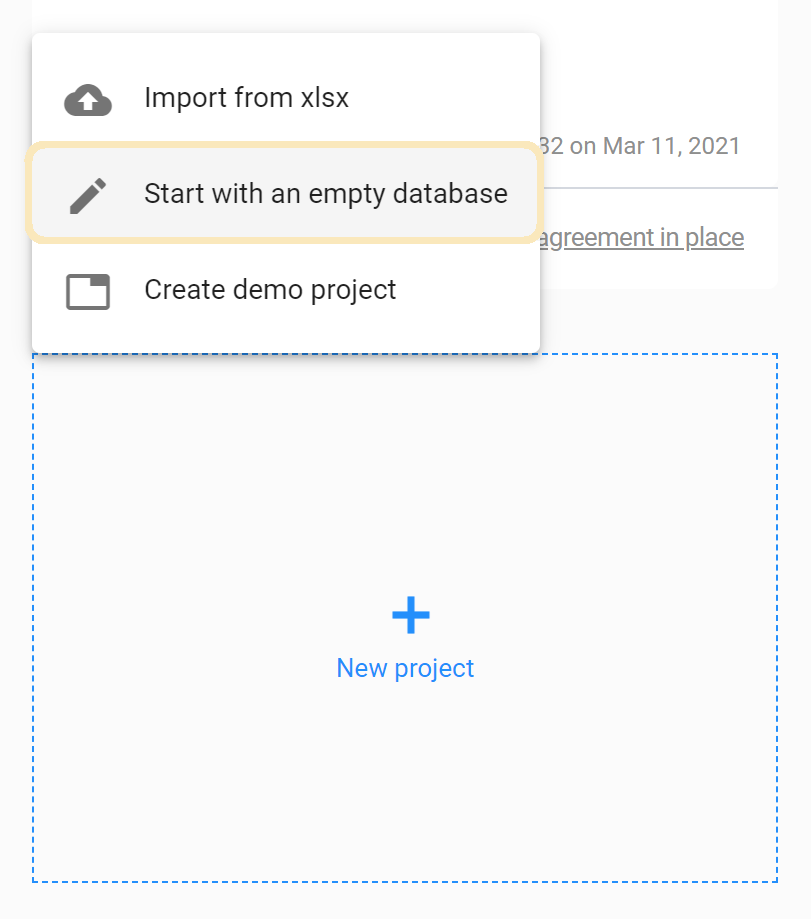The image size is (811, 919).
Task: Click the New project text link
Action: (405, 668)
